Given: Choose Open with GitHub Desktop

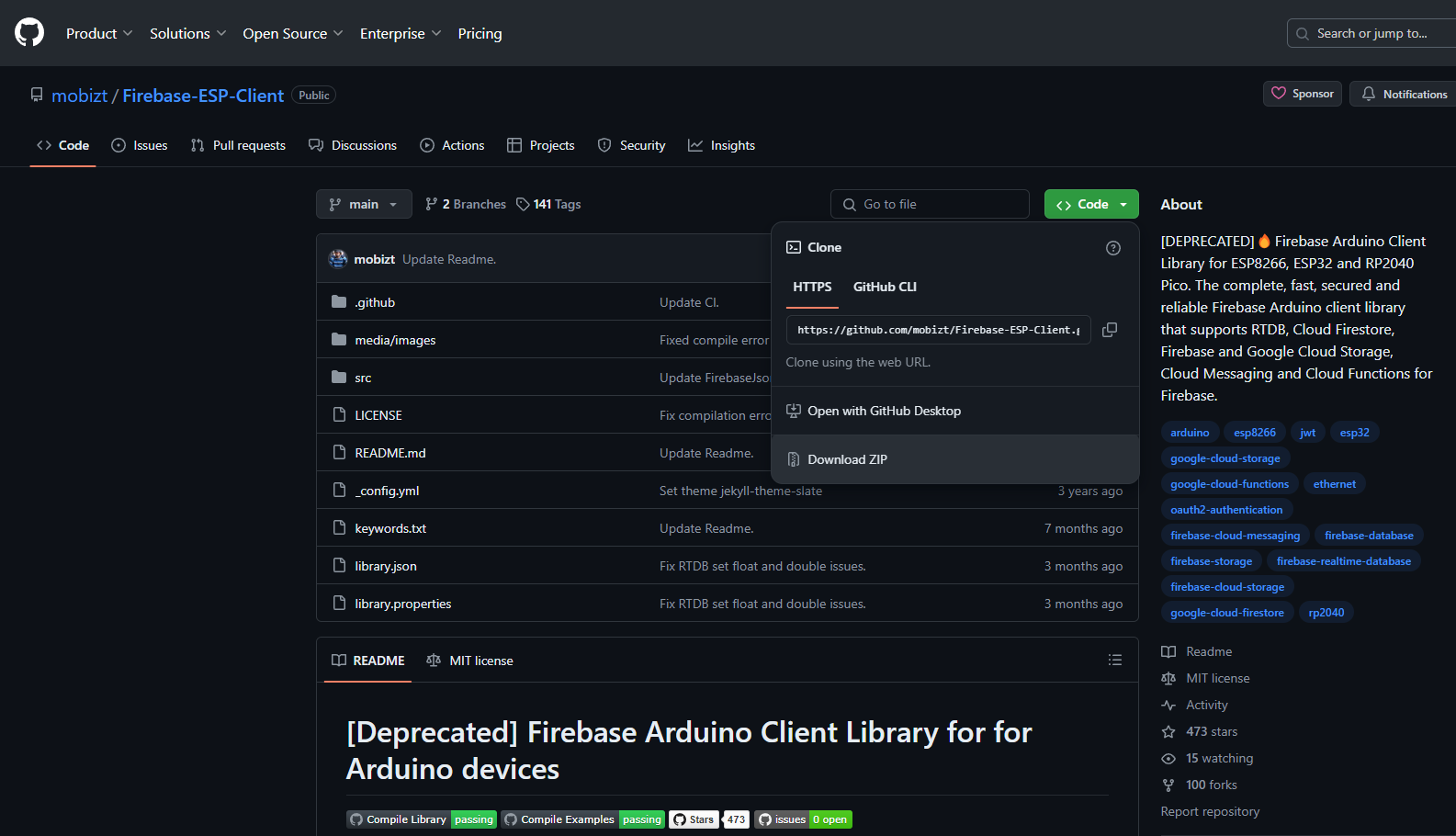Looking at the screenshot, I should pyautogui.click(x=884, y=411).
